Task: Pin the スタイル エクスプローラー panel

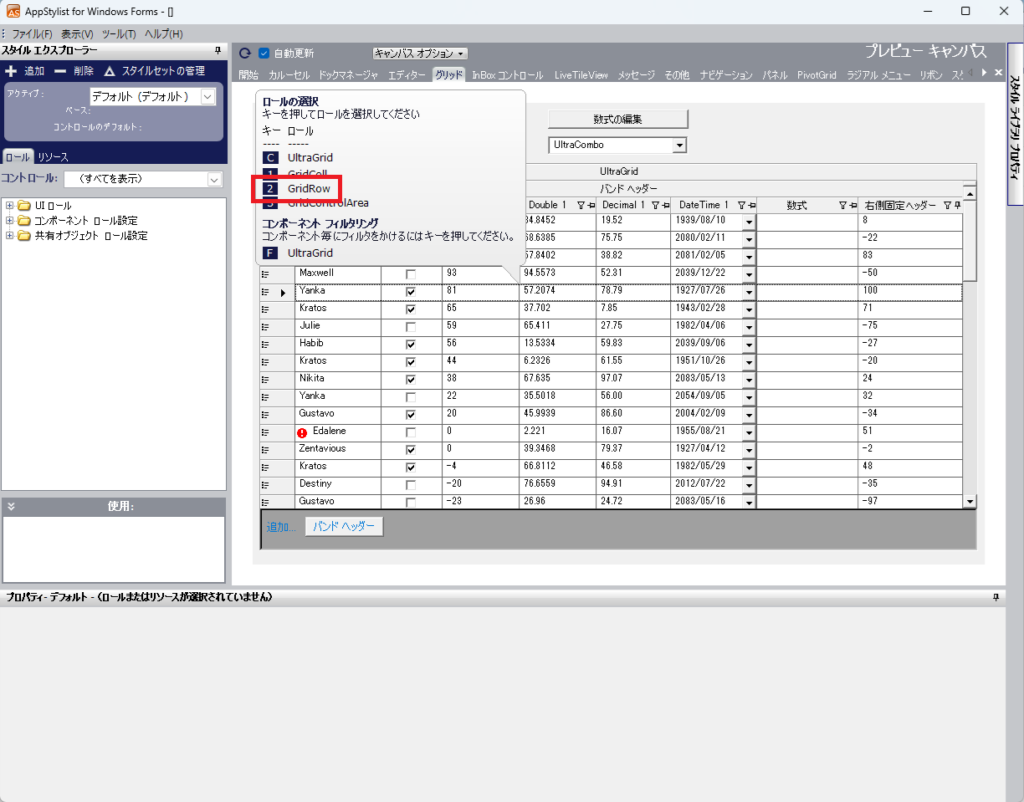Action: click(217, 50)
